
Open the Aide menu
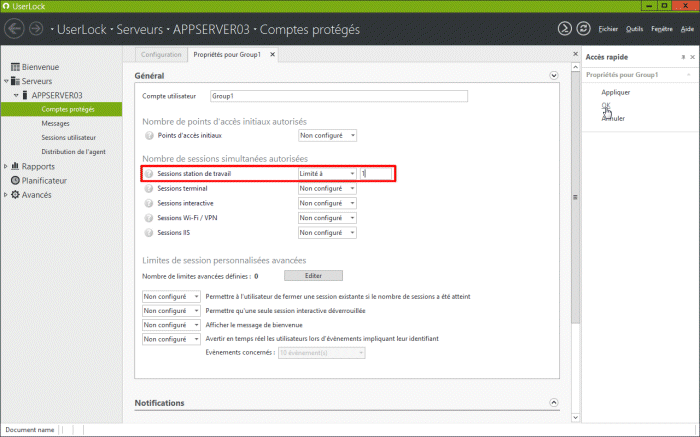pyautogui.click(x=687, y=29)
